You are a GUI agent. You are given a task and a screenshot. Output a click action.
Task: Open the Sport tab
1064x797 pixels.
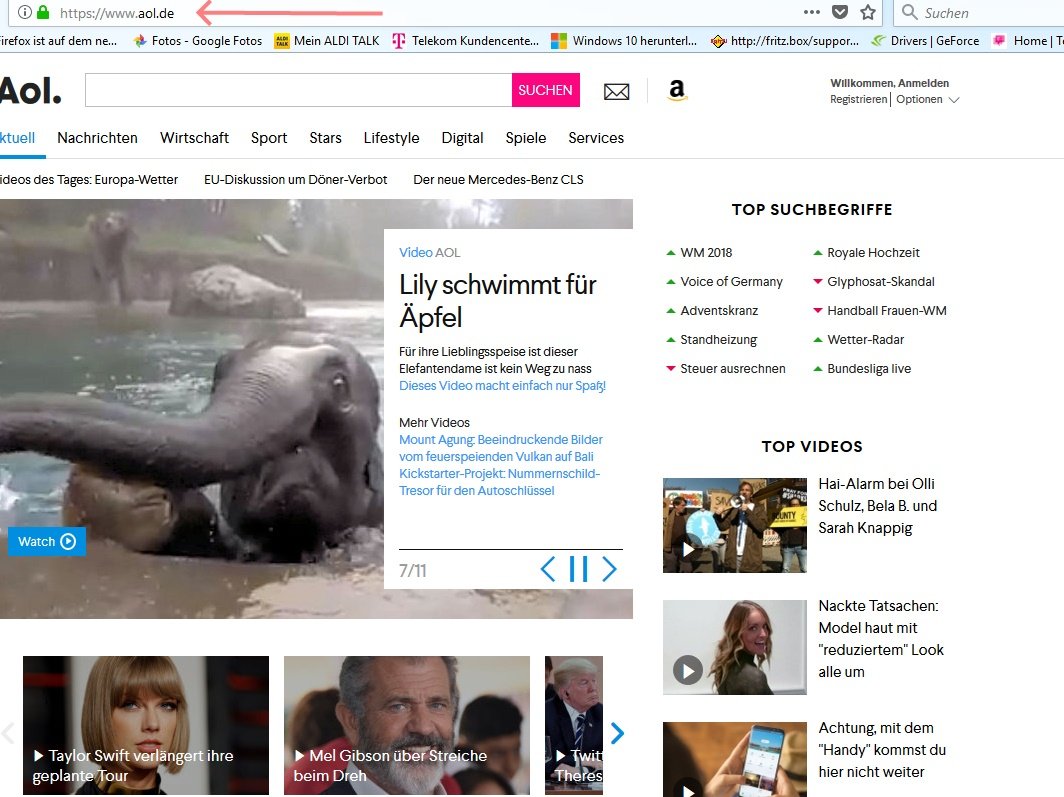click(x=269, y=138)
